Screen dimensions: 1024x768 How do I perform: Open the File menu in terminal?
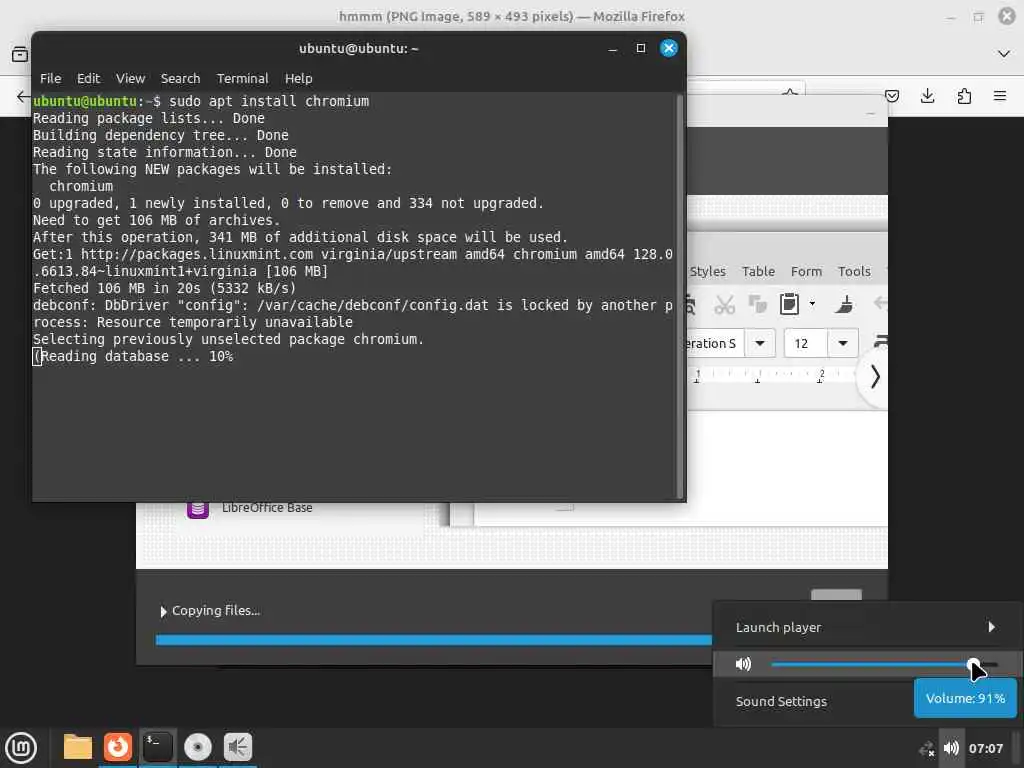[50, 78]
